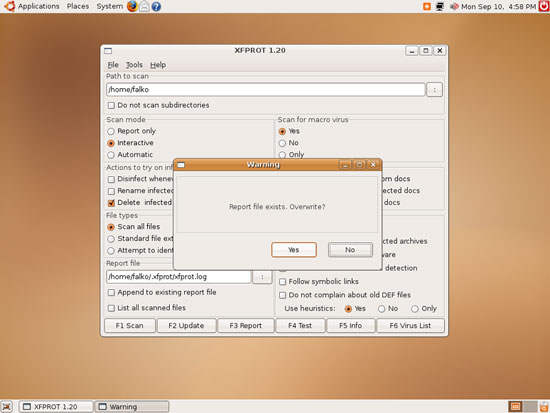Select Scan all files radio option
The height and width of the screenshot is (413, 550).
tap(111, 227)
